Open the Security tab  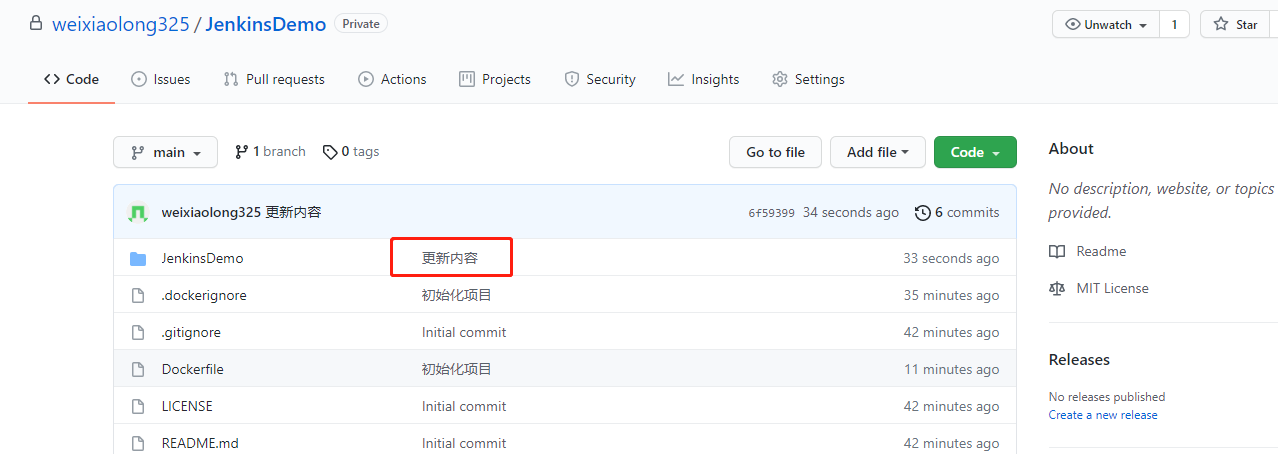click(600, 79)
